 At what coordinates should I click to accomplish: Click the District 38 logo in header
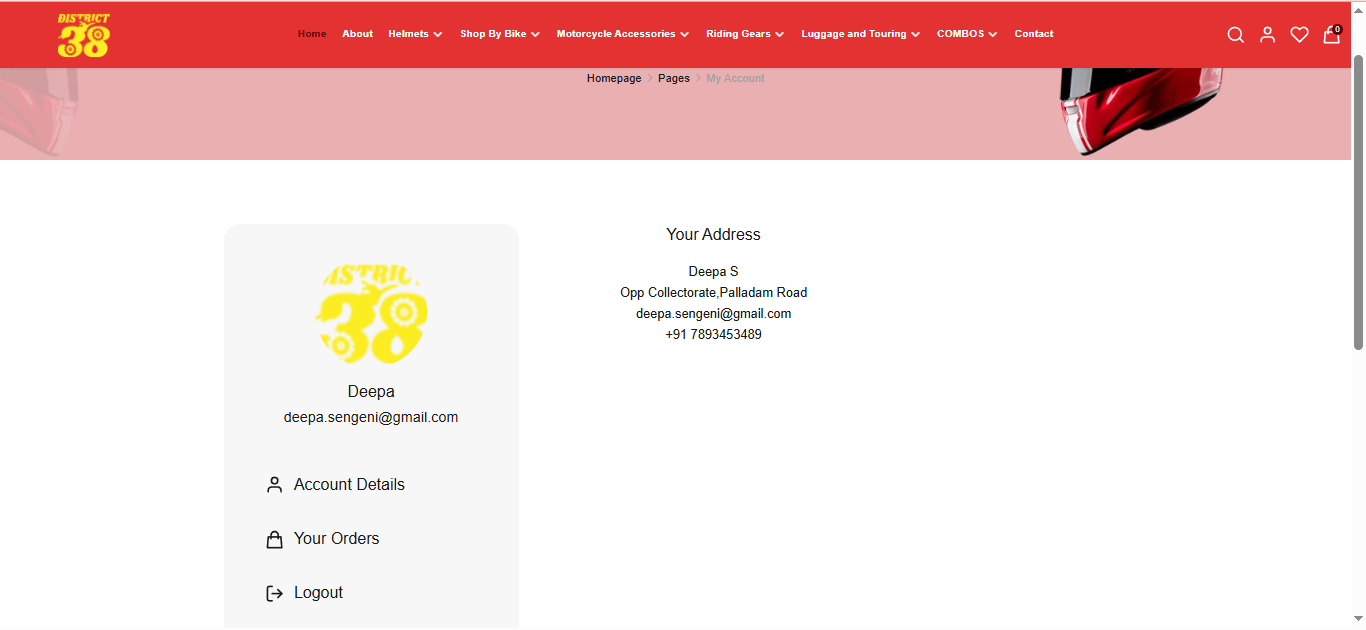(84, 35)
